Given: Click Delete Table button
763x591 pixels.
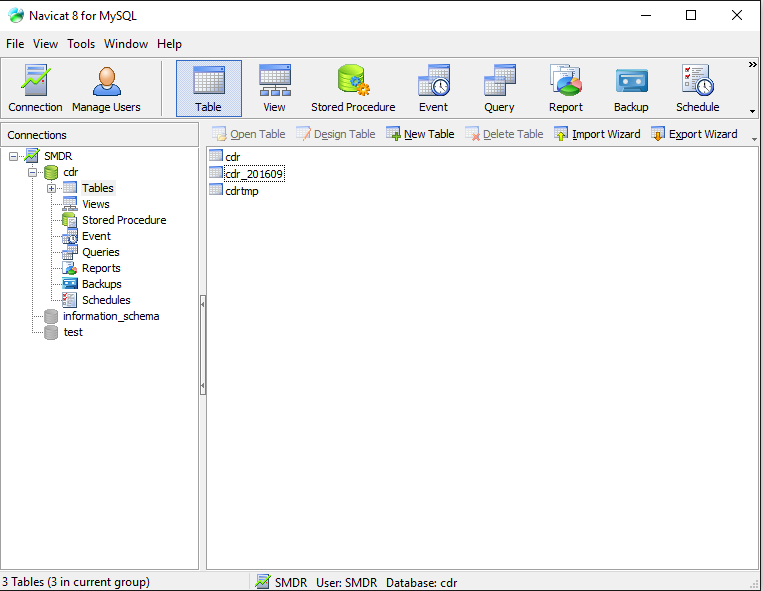Looking at the screenshot, I should [x=504, y=134].
